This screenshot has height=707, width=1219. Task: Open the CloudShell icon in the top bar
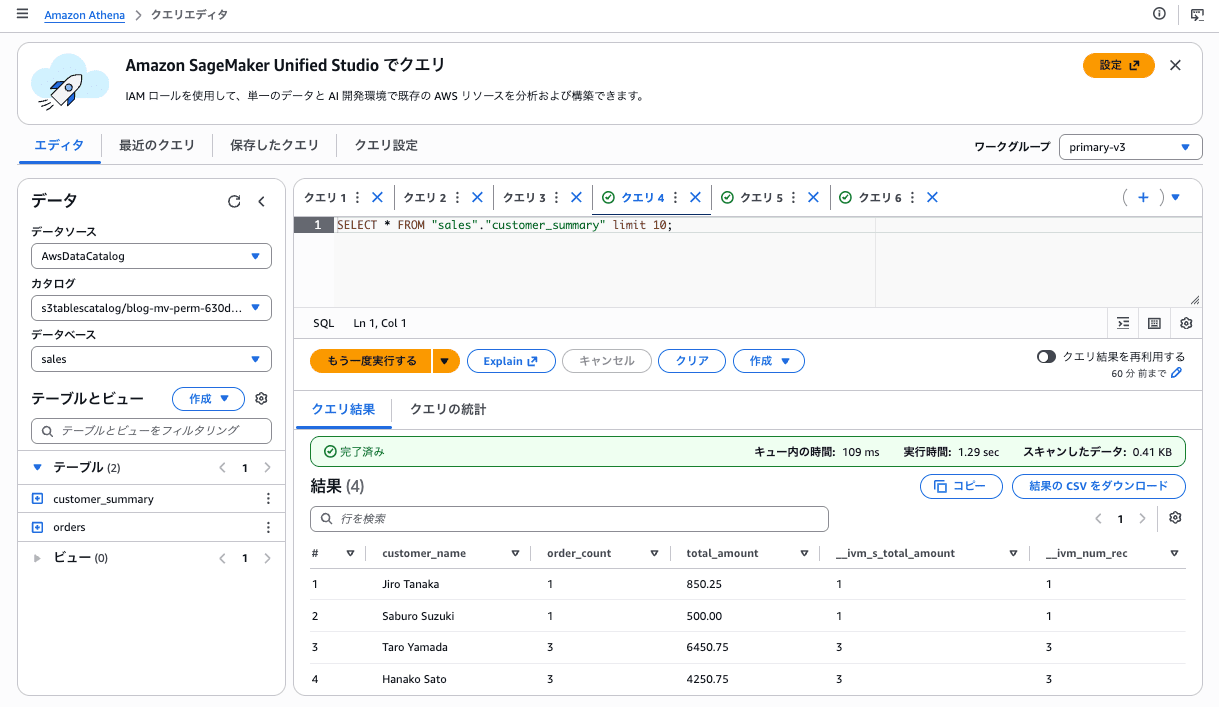(x=1197, y=14)
